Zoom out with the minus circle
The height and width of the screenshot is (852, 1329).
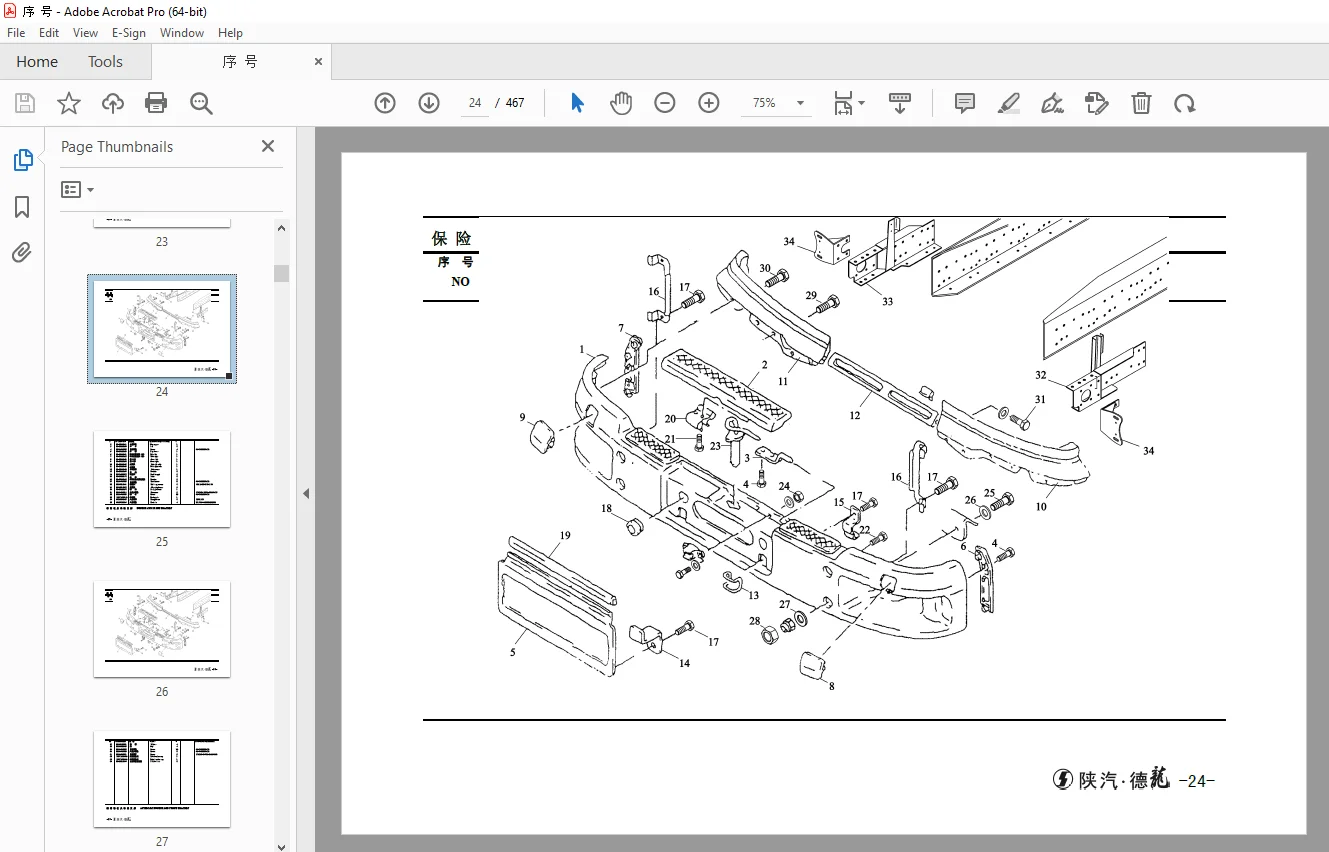(x=665, y=103)
